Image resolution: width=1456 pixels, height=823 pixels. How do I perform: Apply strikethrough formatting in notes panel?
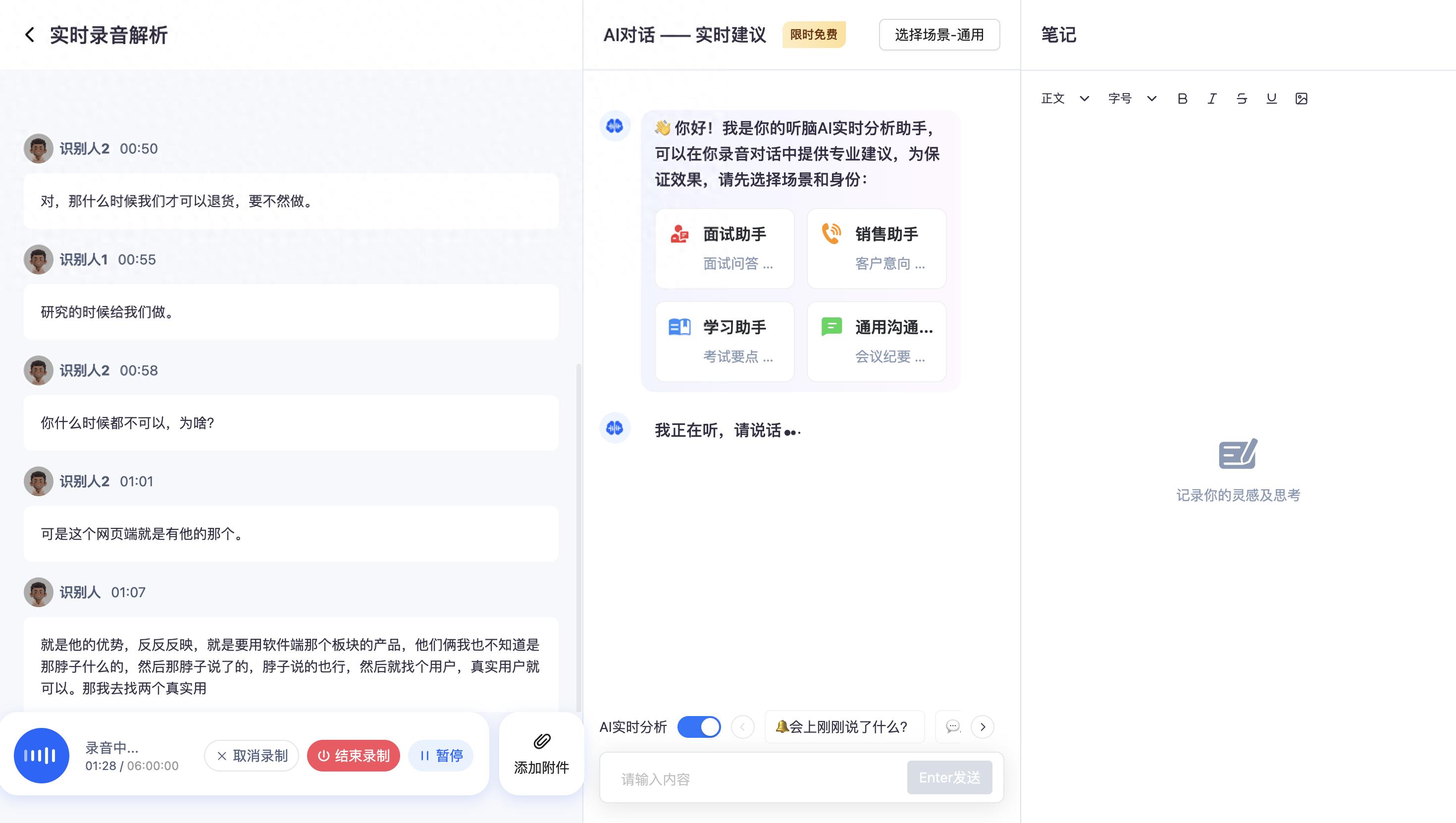pos(1241,99)
